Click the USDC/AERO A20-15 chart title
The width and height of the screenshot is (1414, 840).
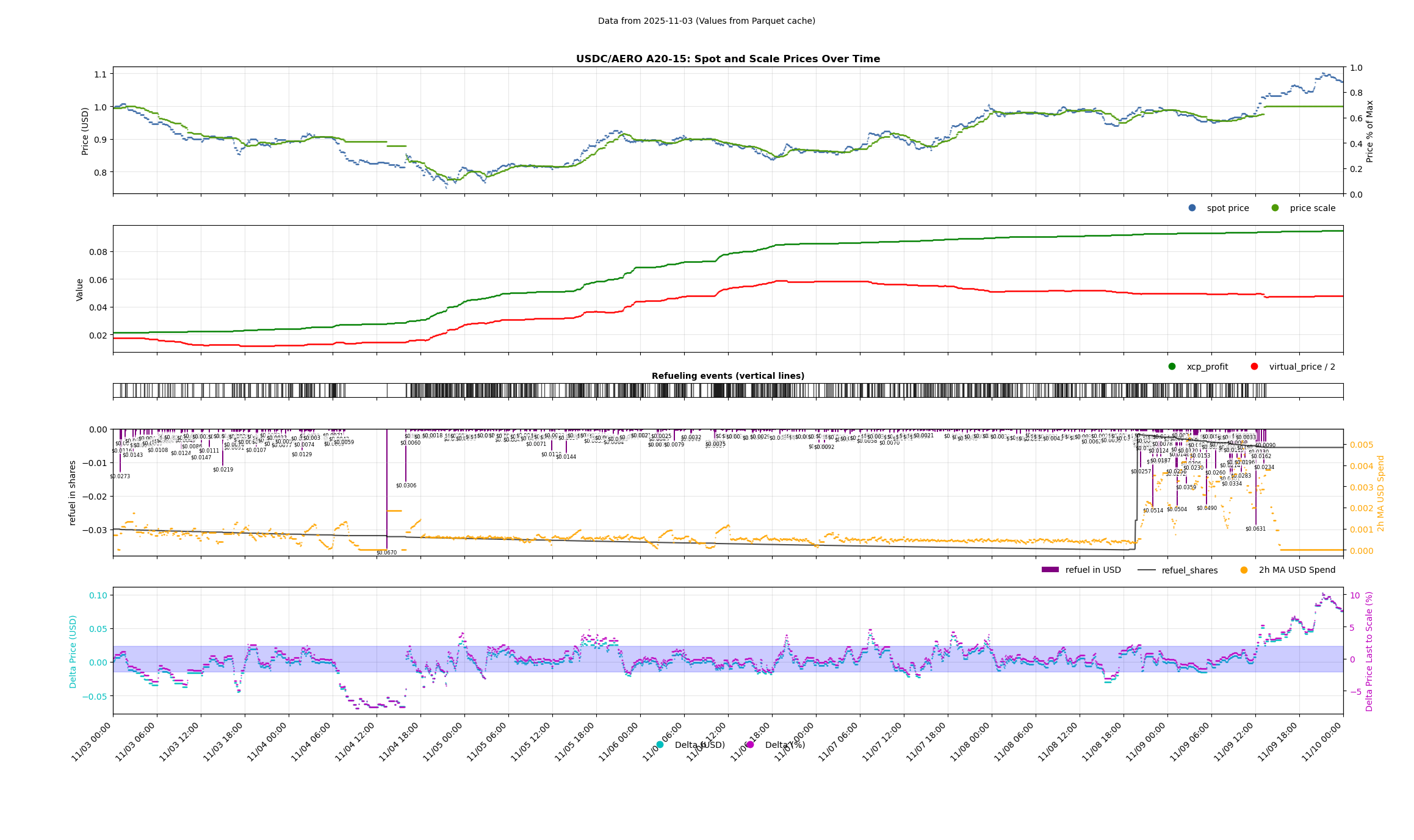(727, 59)
